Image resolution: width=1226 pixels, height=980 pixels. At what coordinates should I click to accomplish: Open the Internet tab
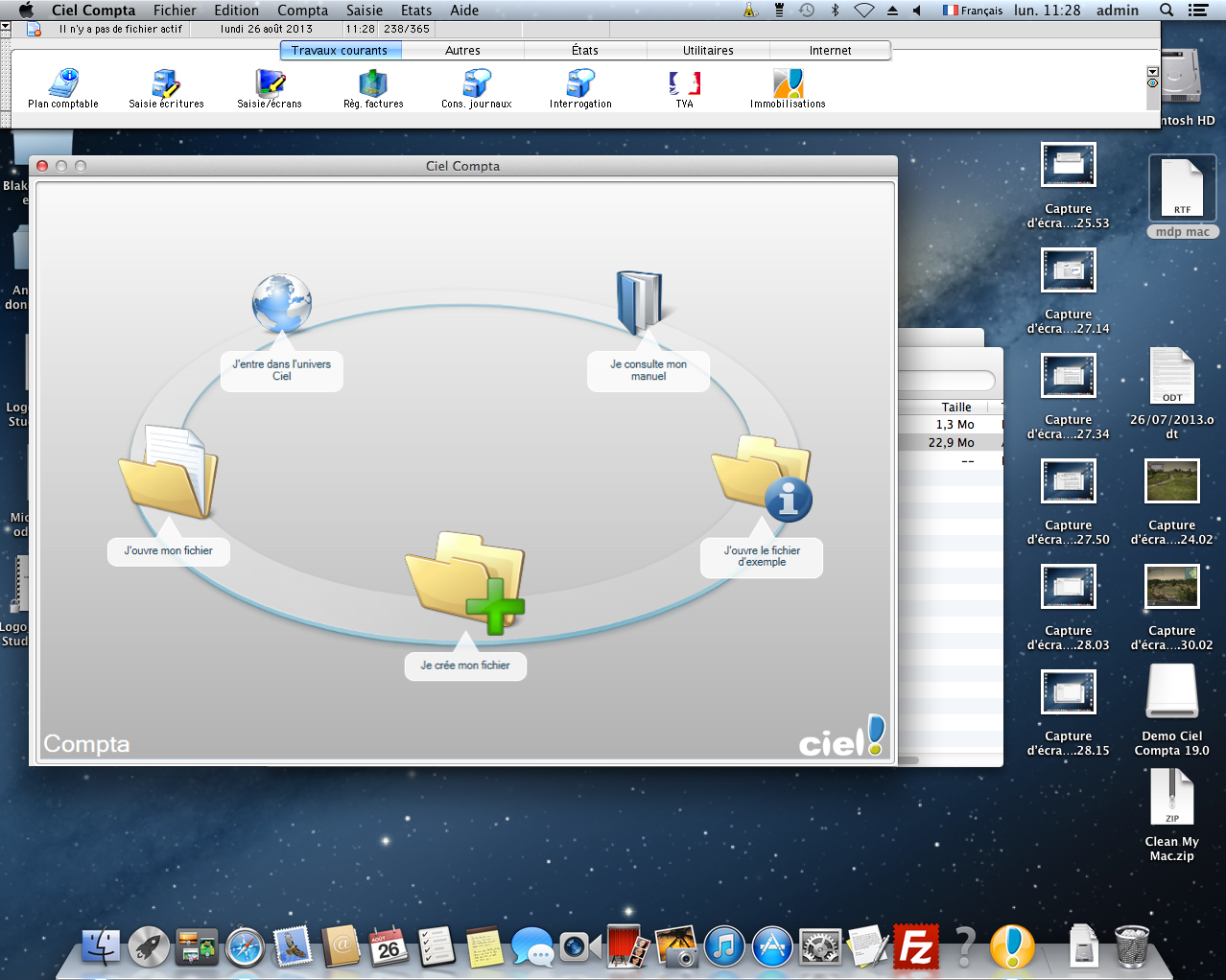coord(830,50)
